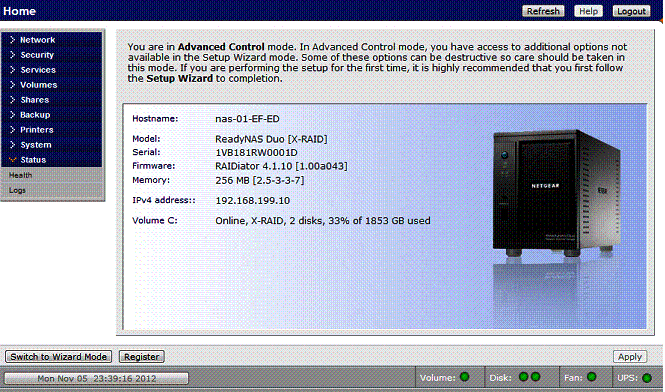The width and height of the screenshot is (665, 392).
Task: Expand the Services menu arrow
Action: (x=12, y=70)
